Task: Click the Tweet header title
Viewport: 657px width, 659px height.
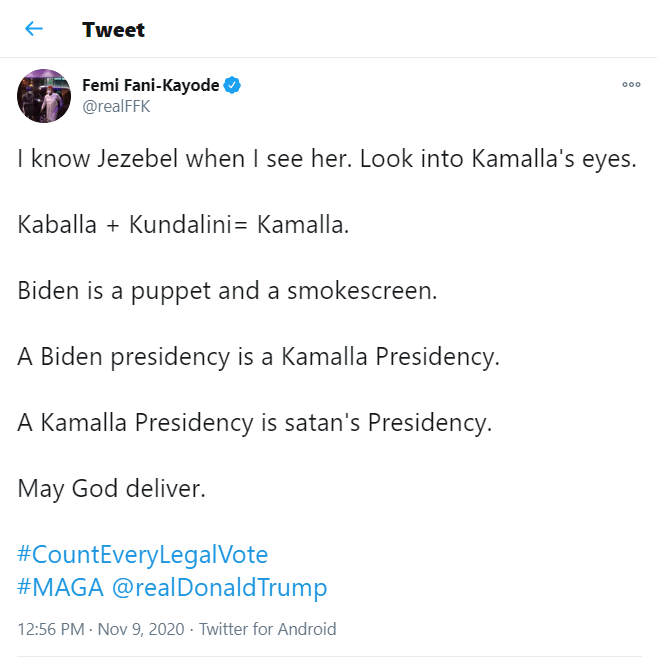Action: (x=114, y=30)
